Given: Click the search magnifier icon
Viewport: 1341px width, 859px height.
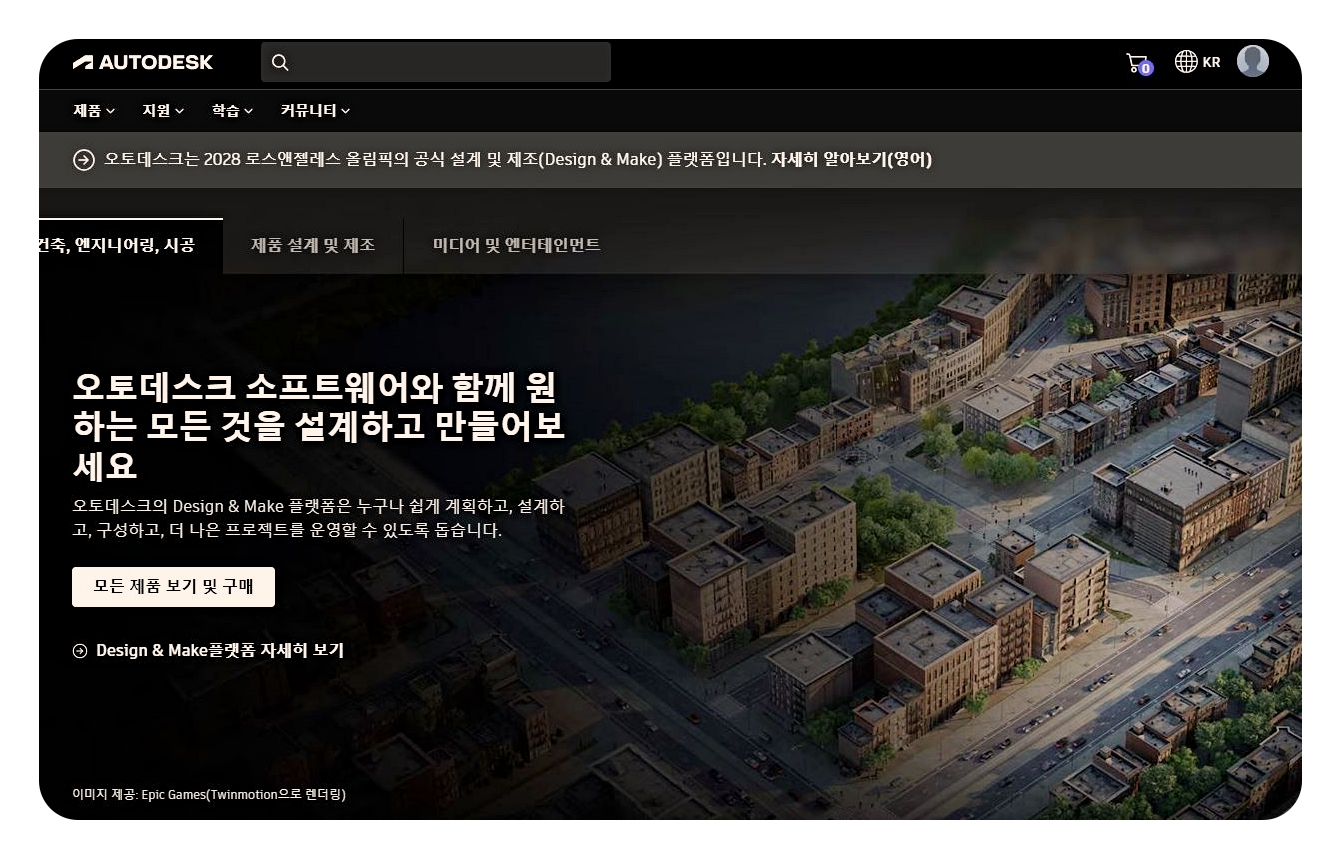Looking at the screenshot, I should [x=280, y=63].
